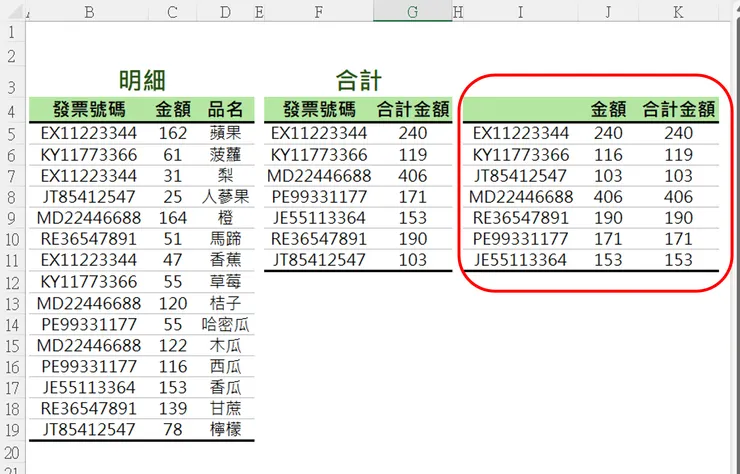Click 190 in cell K9
This screenshot has height=474, width=740.
(678, 218)
